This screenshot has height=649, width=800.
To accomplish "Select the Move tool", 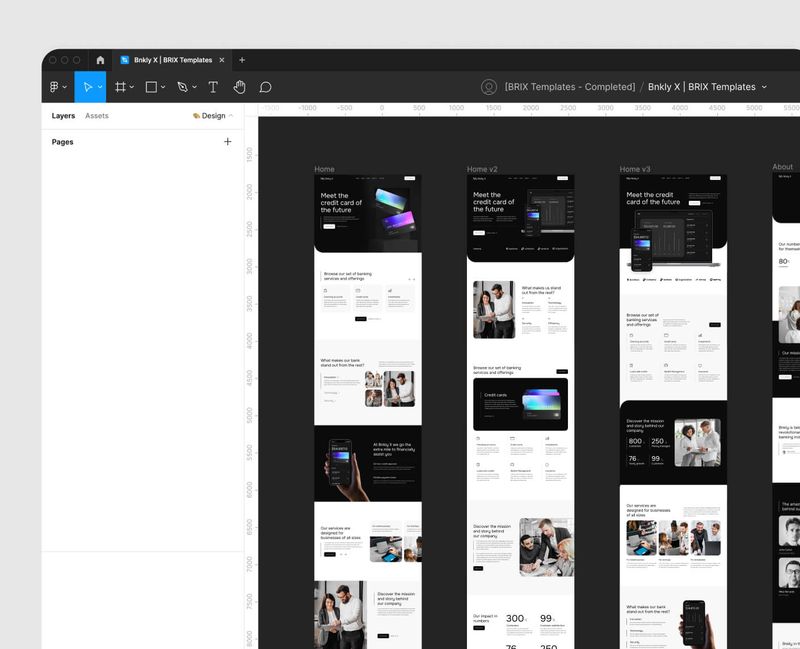I will [88, 87].
